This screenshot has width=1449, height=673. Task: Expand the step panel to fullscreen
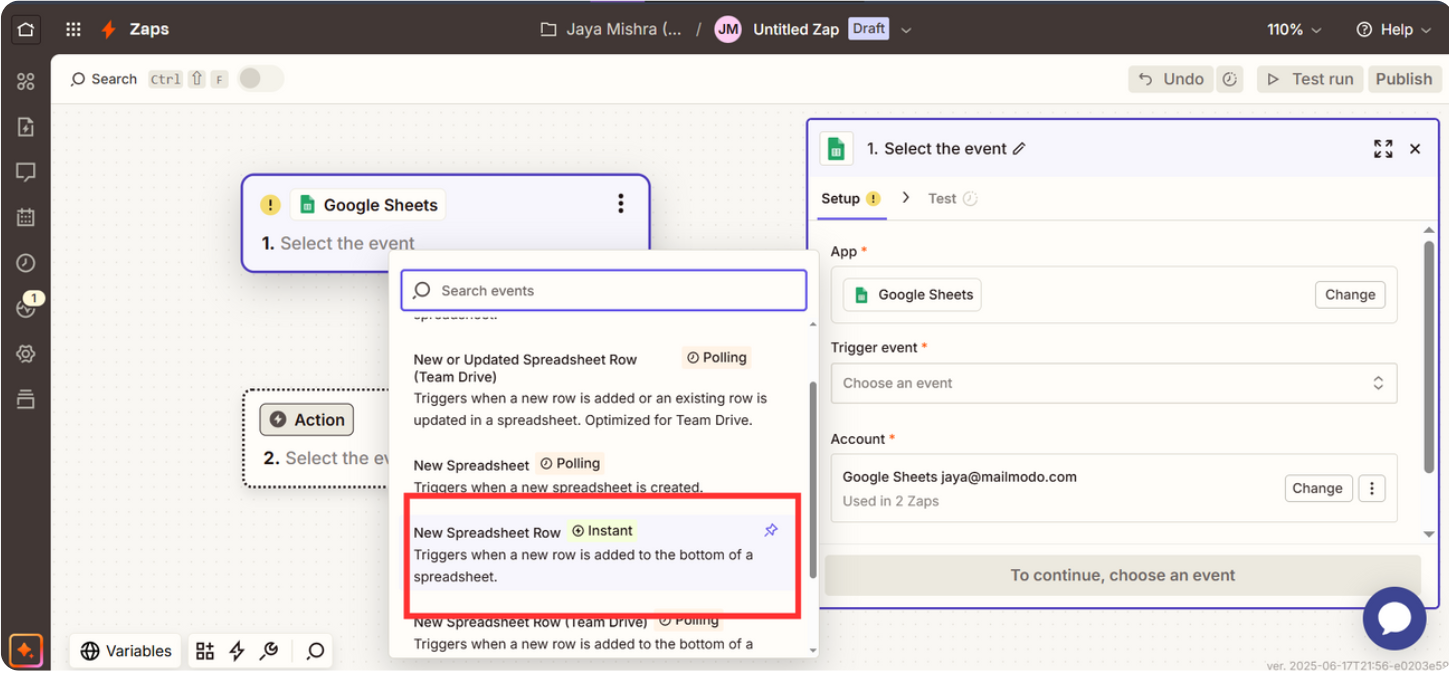[x=1383, y=149]
